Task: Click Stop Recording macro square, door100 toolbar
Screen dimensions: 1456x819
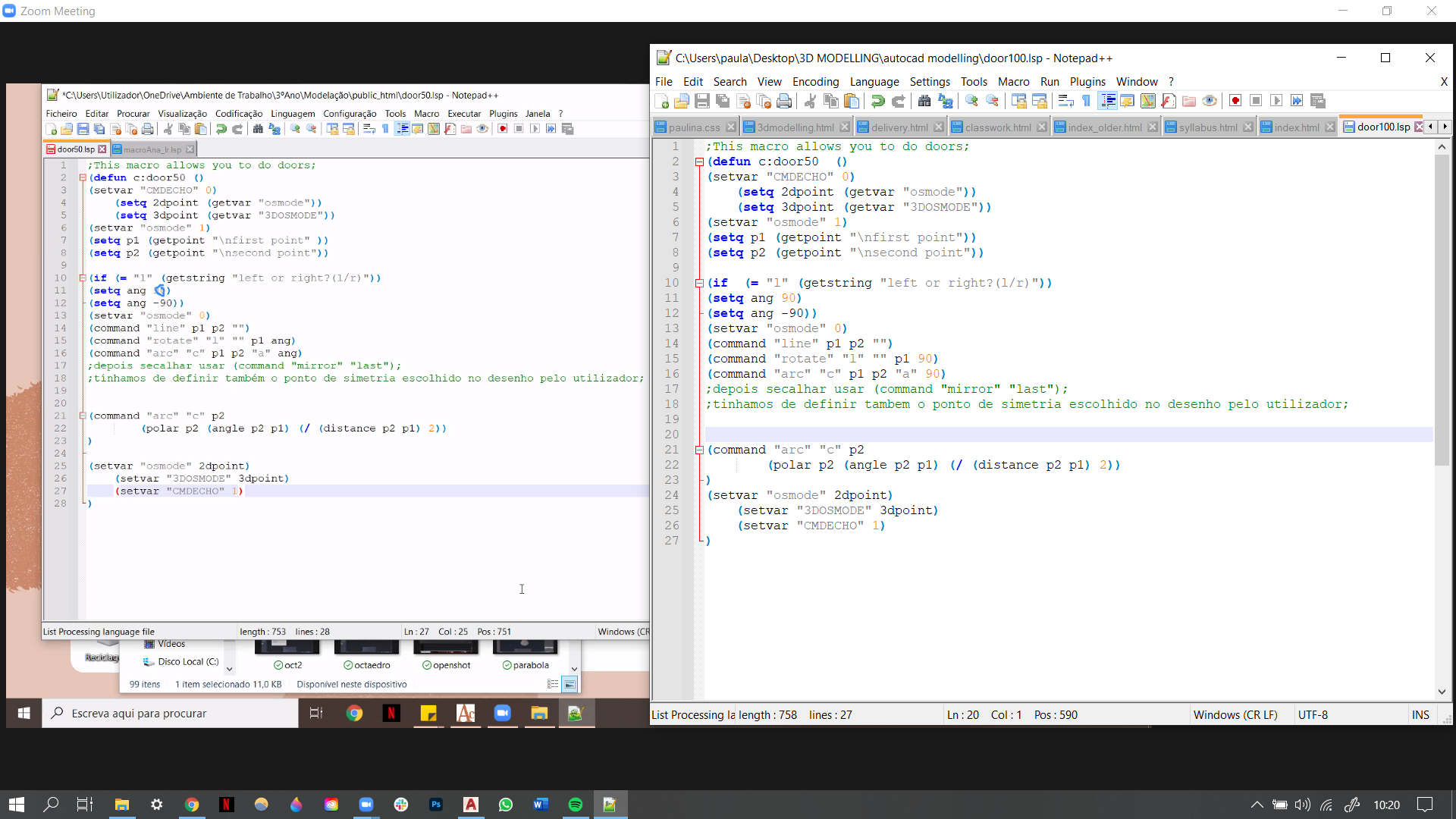Action: [x=1256, y=101]
